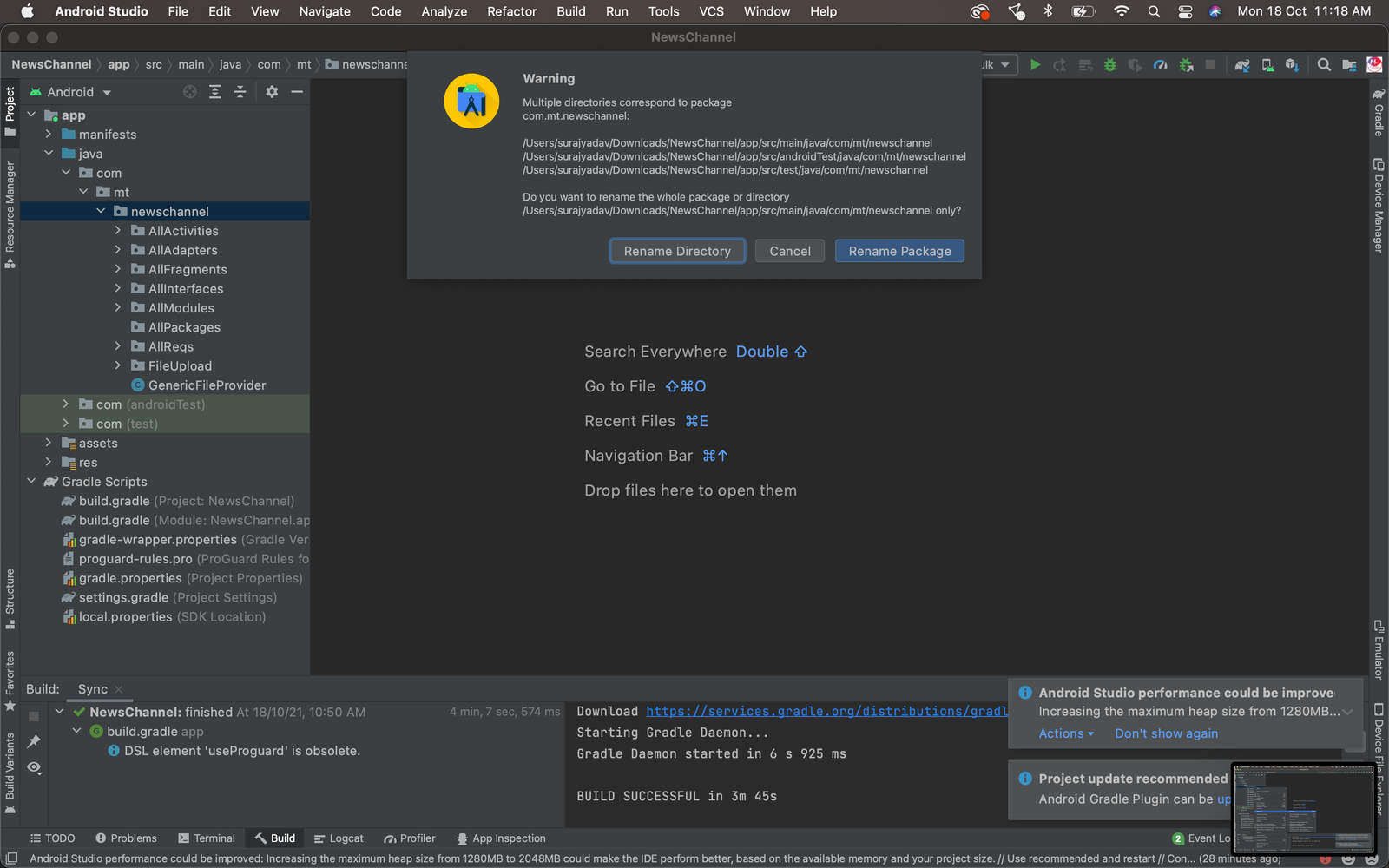Toggle tool window bars icon in status bar

(x=11, y=858)
